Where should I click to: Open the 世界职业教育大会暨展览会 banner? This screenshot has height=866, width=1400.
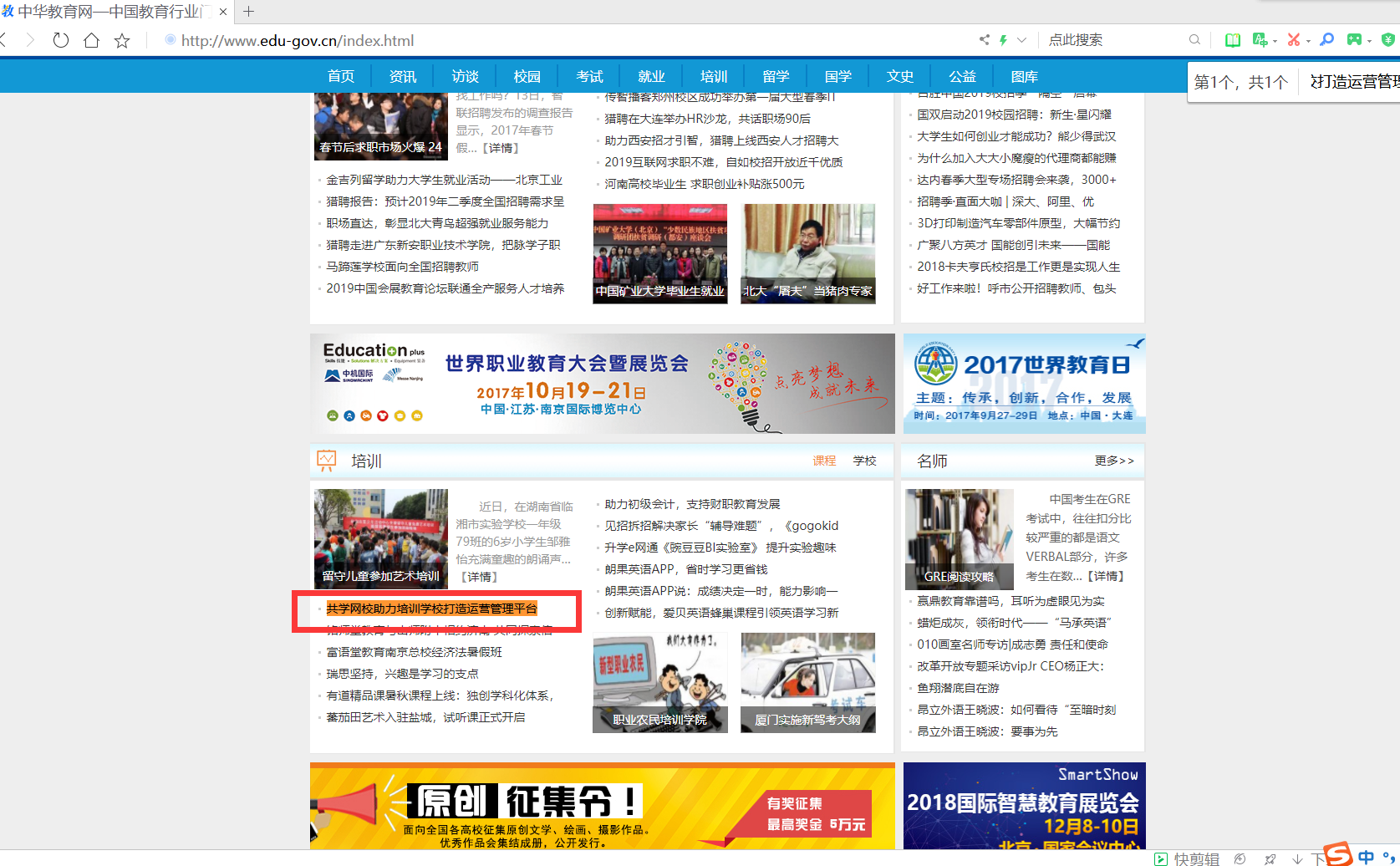(x=602, y=384)
